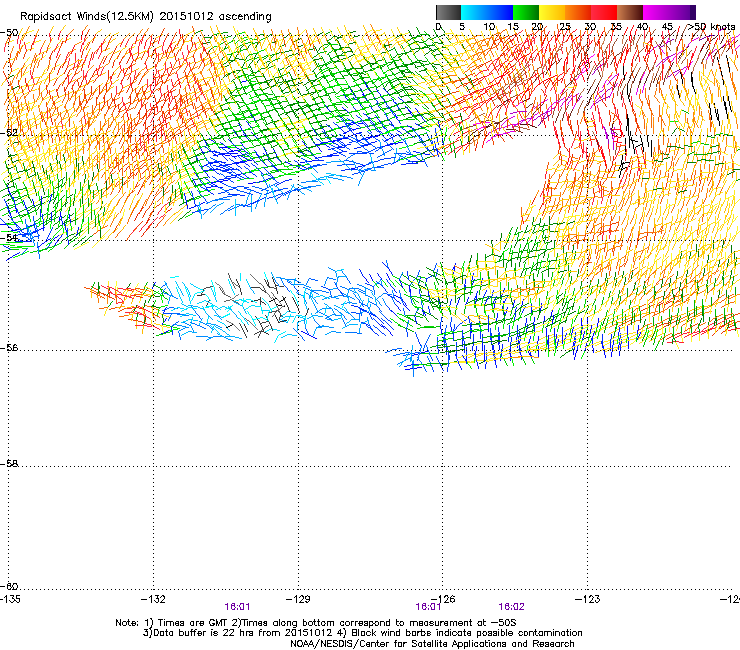Click the latitude label '-60'
Viewport: 740px width, 650px height.
tap(9, 586)
